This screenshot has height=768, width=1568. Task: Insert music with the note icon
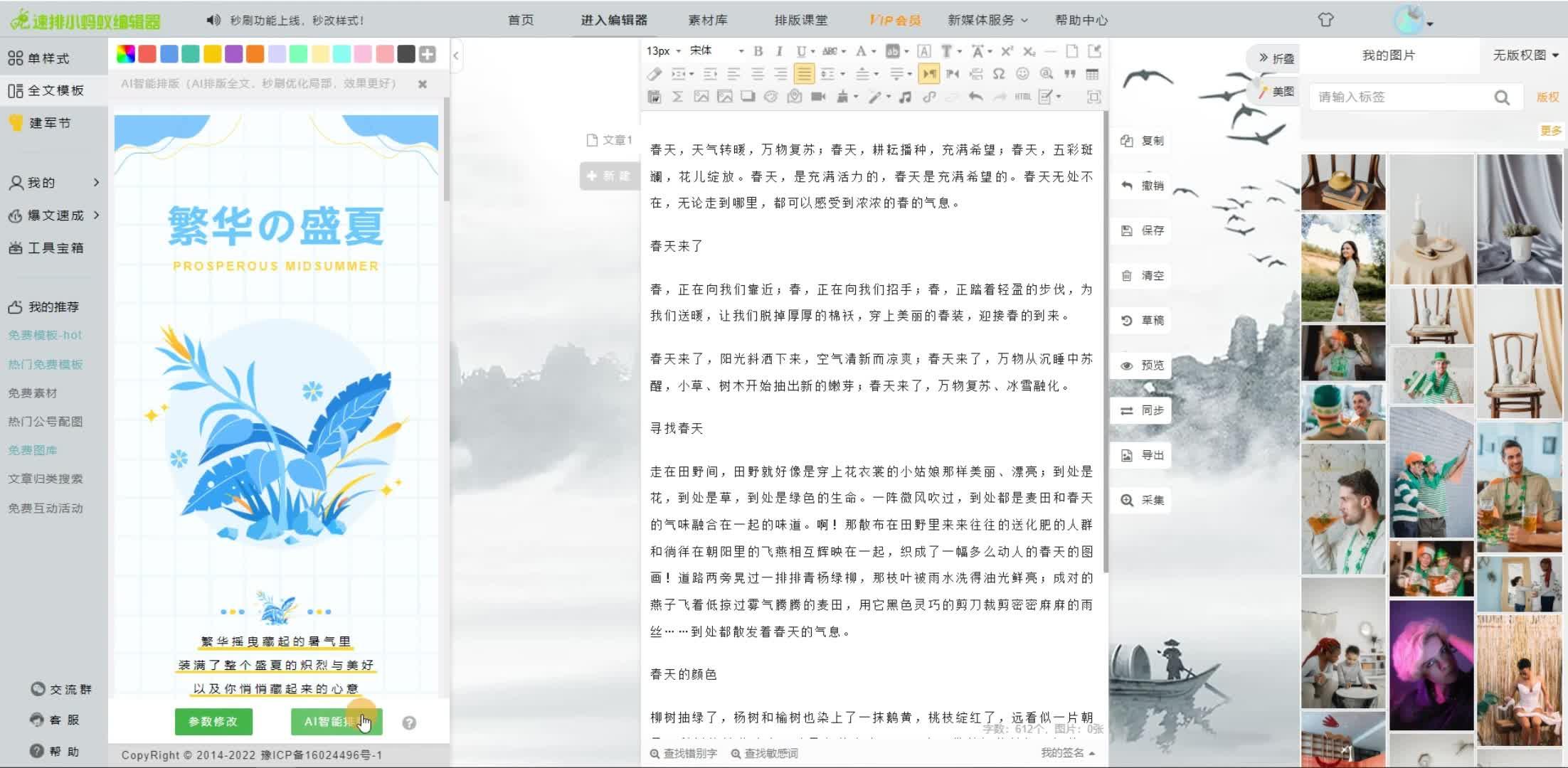(x=905, y=97)
